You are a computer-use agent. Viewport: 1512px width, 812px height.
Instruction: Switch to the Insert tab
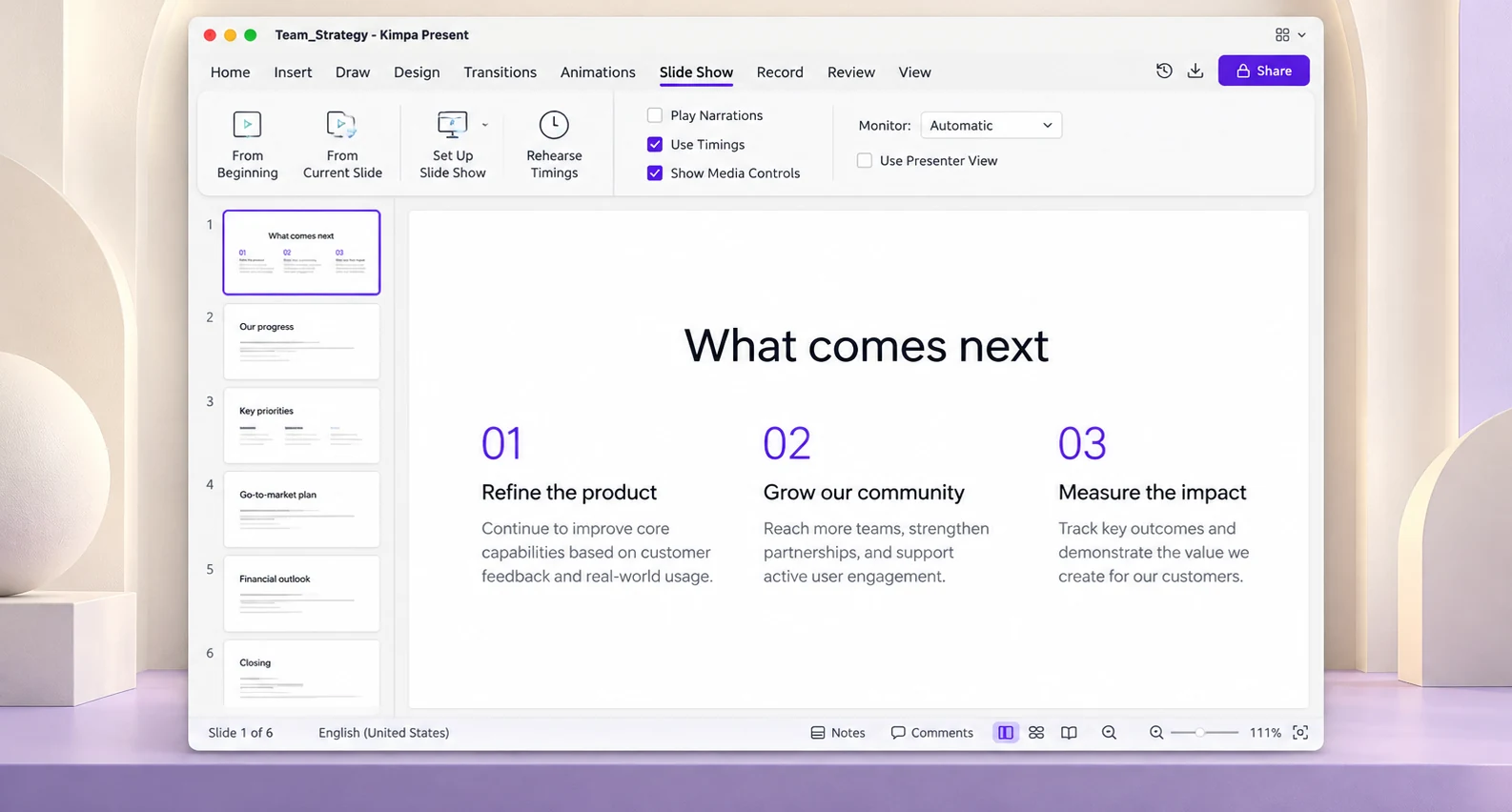tap(293, 72)
